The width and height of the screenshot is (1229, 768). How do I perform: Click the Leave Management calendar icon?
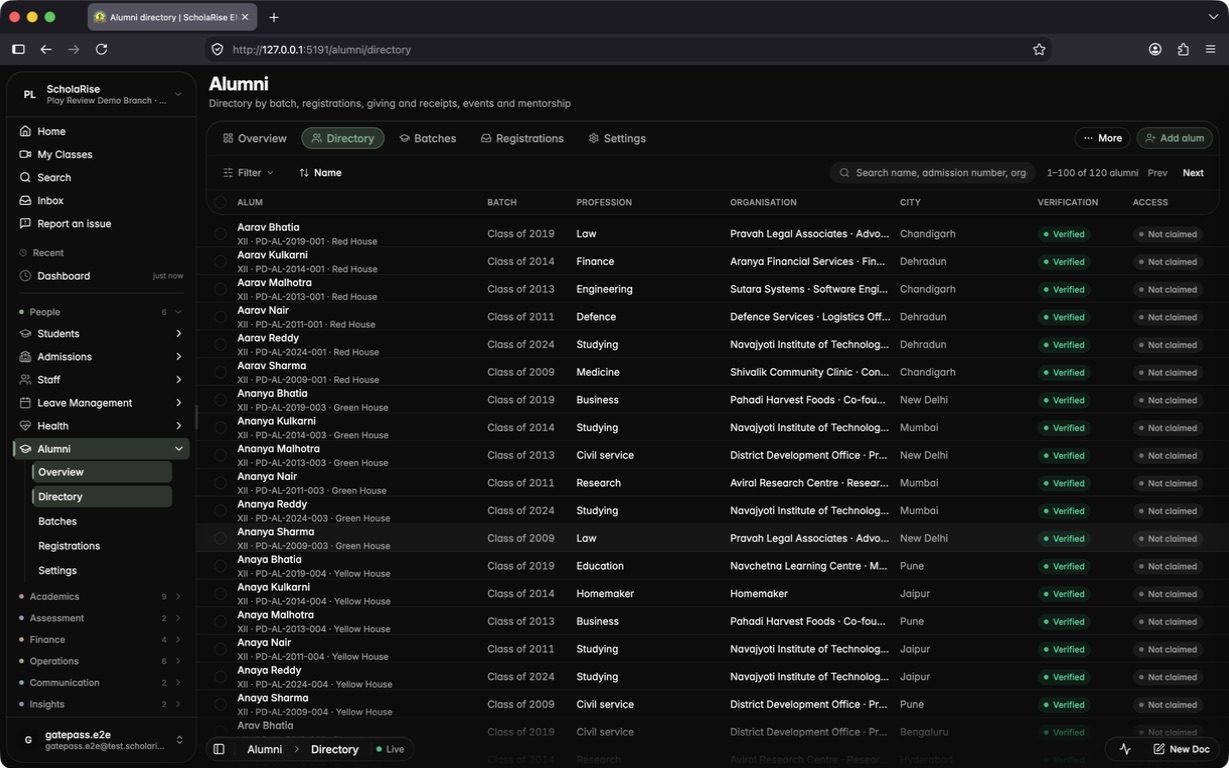click(26, 402)
